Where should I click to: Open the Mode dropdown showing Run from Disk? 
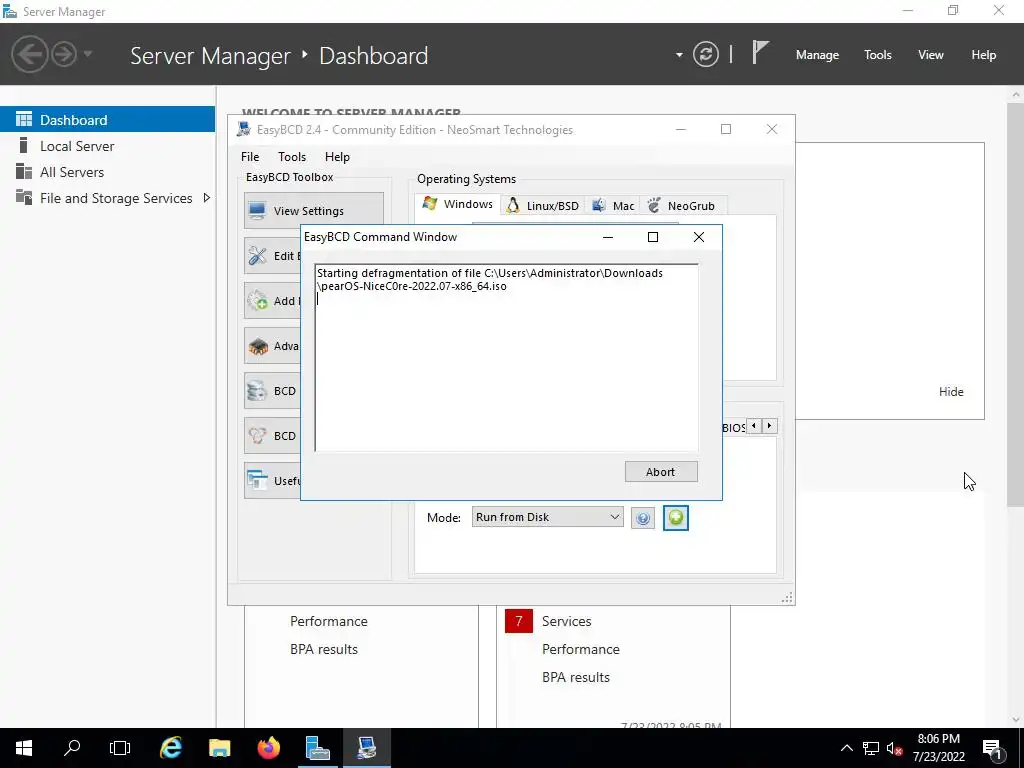coord(547,517)
